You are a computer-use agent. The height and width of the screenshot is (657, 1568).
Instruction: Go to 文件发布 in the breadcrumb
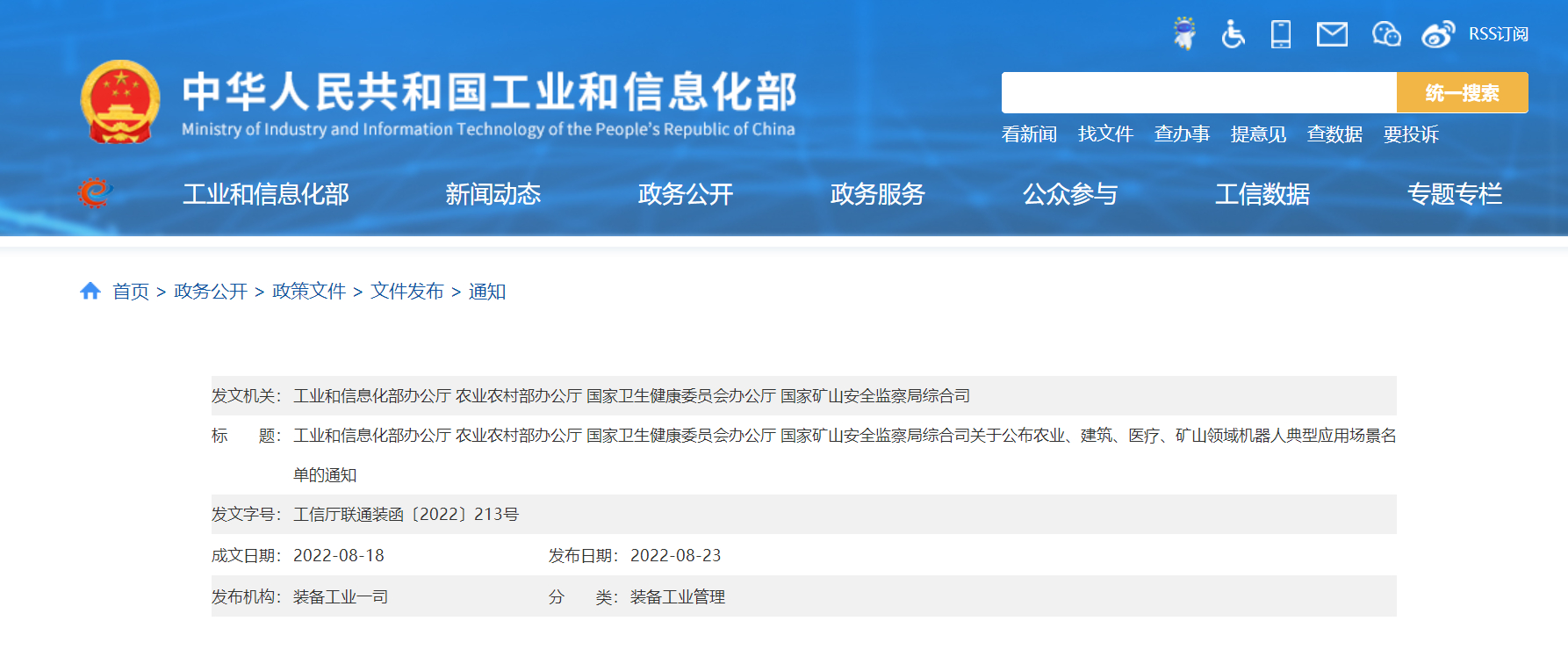(407, 292)
